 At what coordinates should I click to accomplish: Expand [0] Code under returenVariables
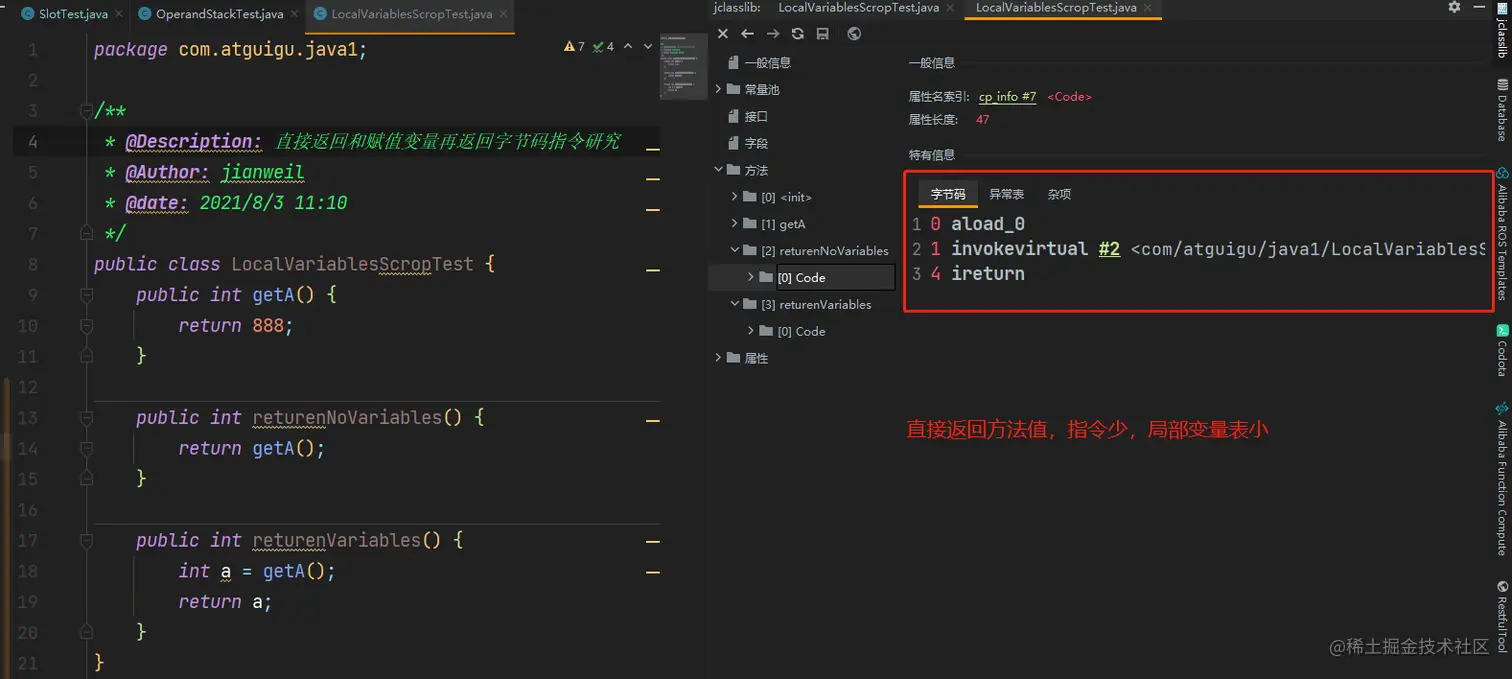click(x=751, y=331)
